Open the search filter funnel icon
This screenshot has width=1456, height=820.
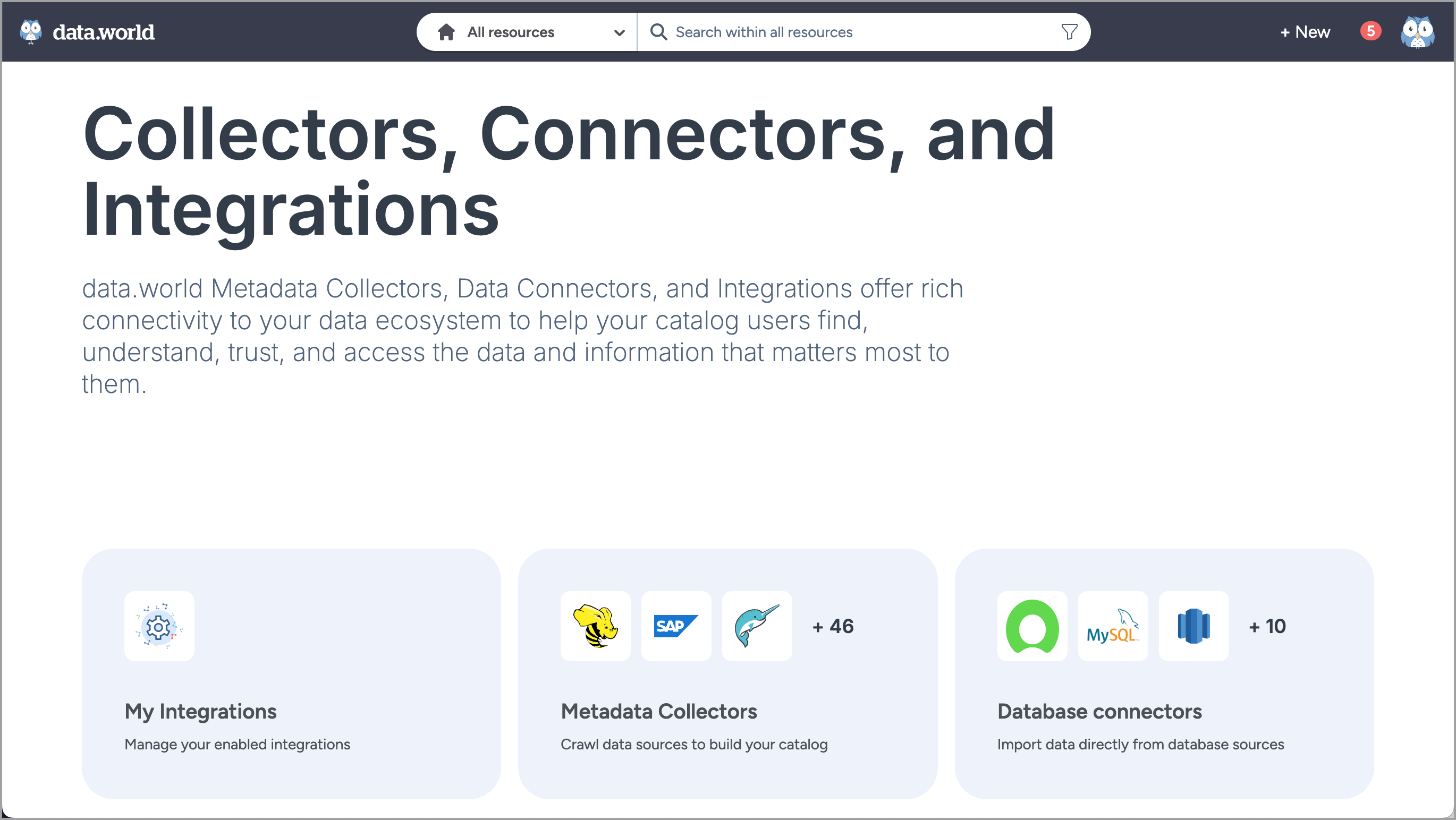(1069, 32)
